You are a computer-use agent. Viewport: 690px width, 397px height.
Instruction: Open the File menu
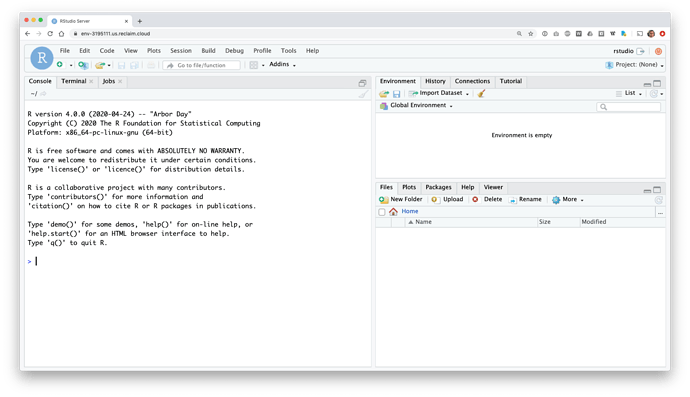[65, 51]
